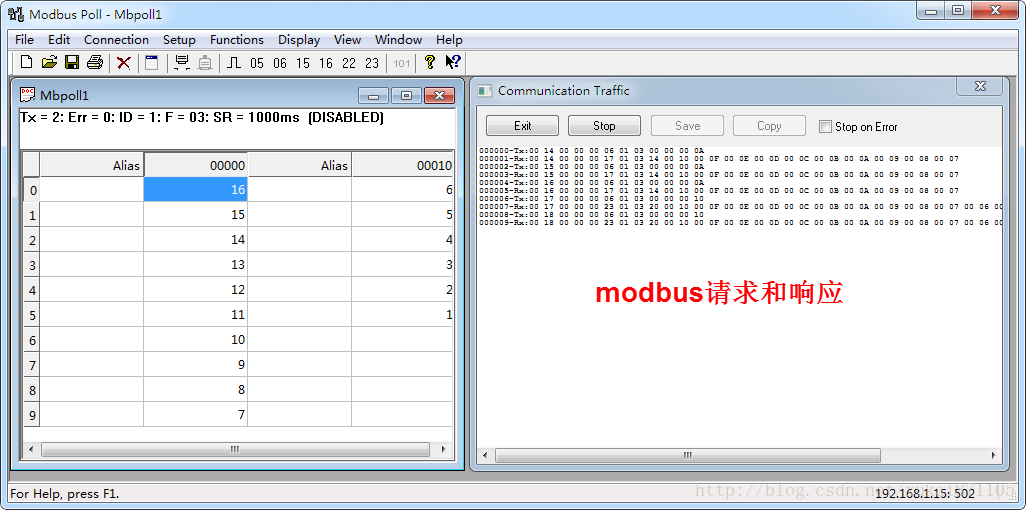The height and width of the screenshot is (510, 1026).
Task: Click the 101 toolbar button
Action: [x=402, y=63]
